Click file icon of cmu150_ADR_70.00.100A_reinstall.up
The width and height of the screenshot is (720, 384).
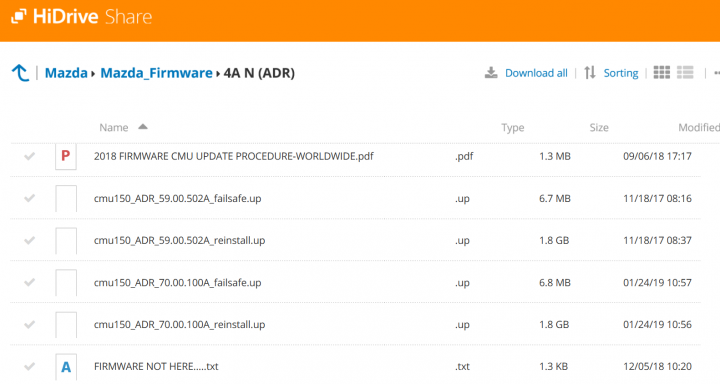click(x=66, y=325)
